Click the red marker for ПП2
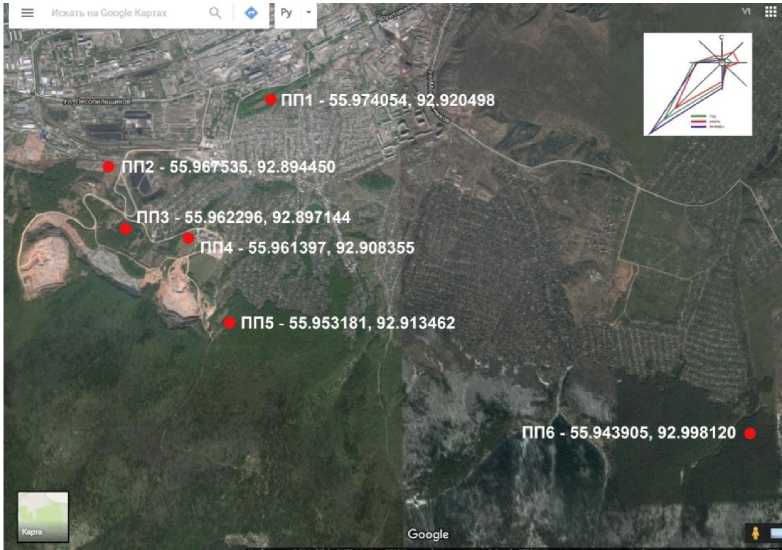The width and height of the screenshot is (782, 550). click(x=108, y=167)
